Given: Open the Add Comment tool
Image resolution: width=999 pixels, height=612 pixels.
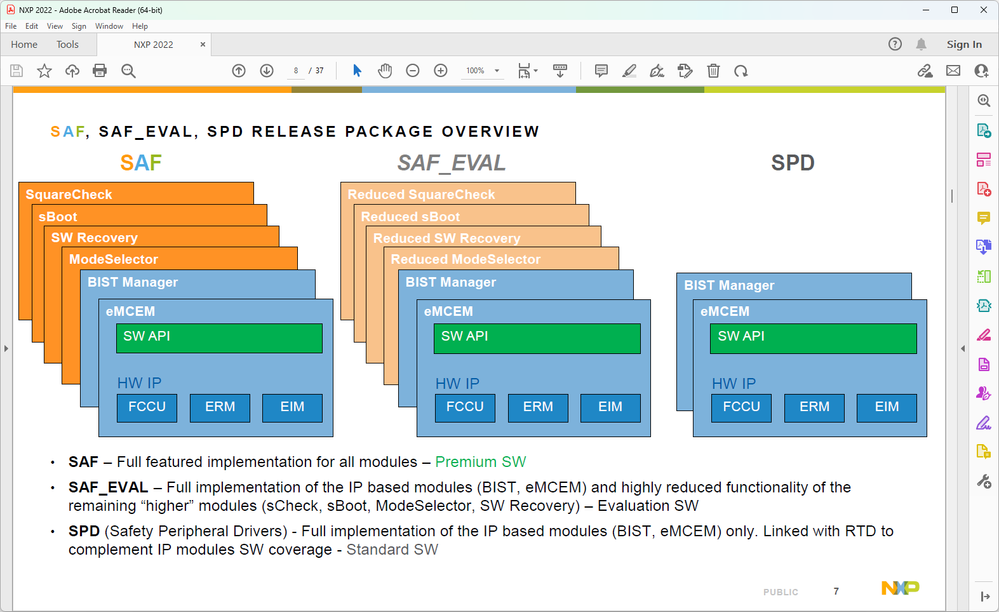Looking at the screenshot, I should click(600, 70).
